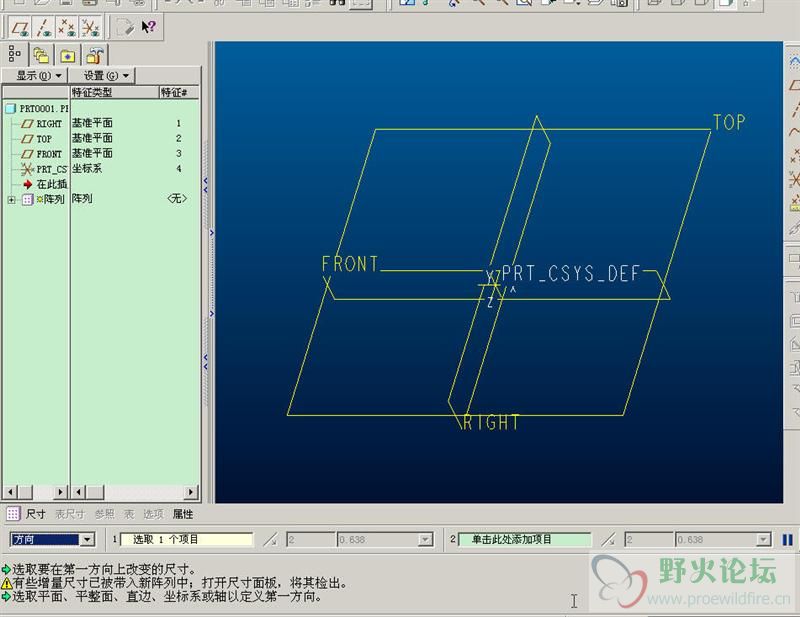The image size is (800, 617).
Task: Click the context-sensitive help arrow icon
Action: [148, 27]
